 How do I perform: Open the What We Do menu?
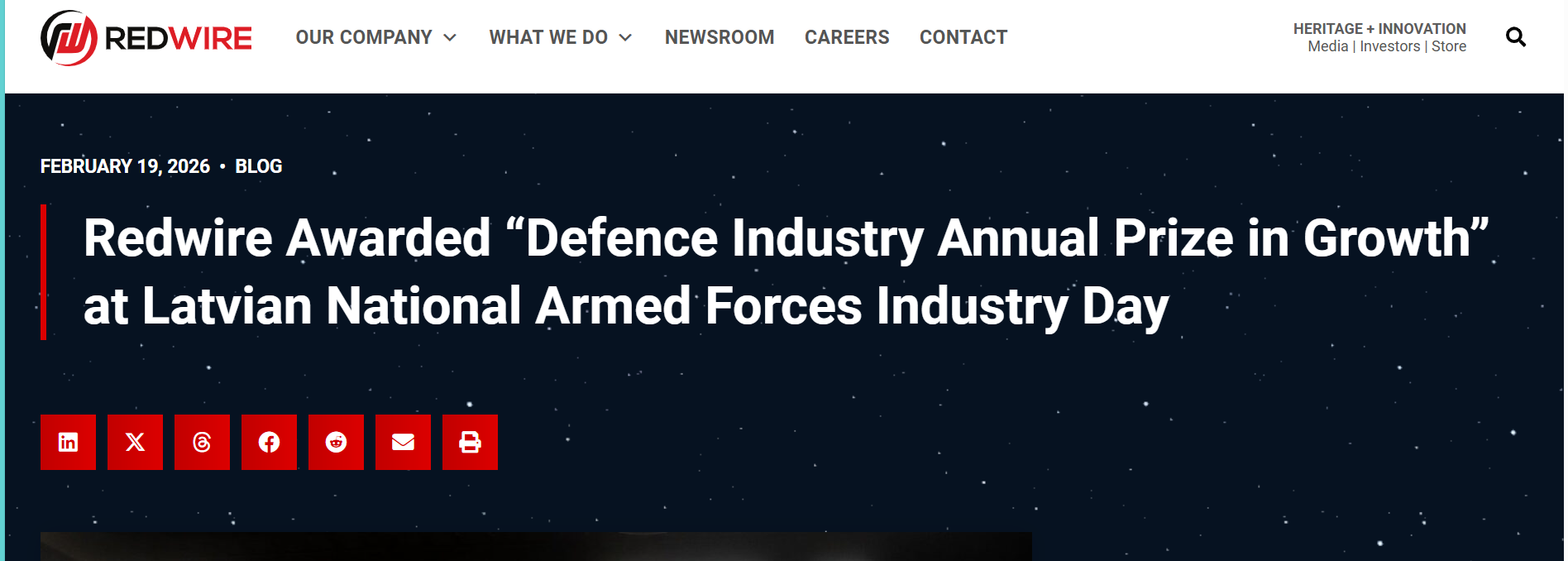click(x=548, y=37)
